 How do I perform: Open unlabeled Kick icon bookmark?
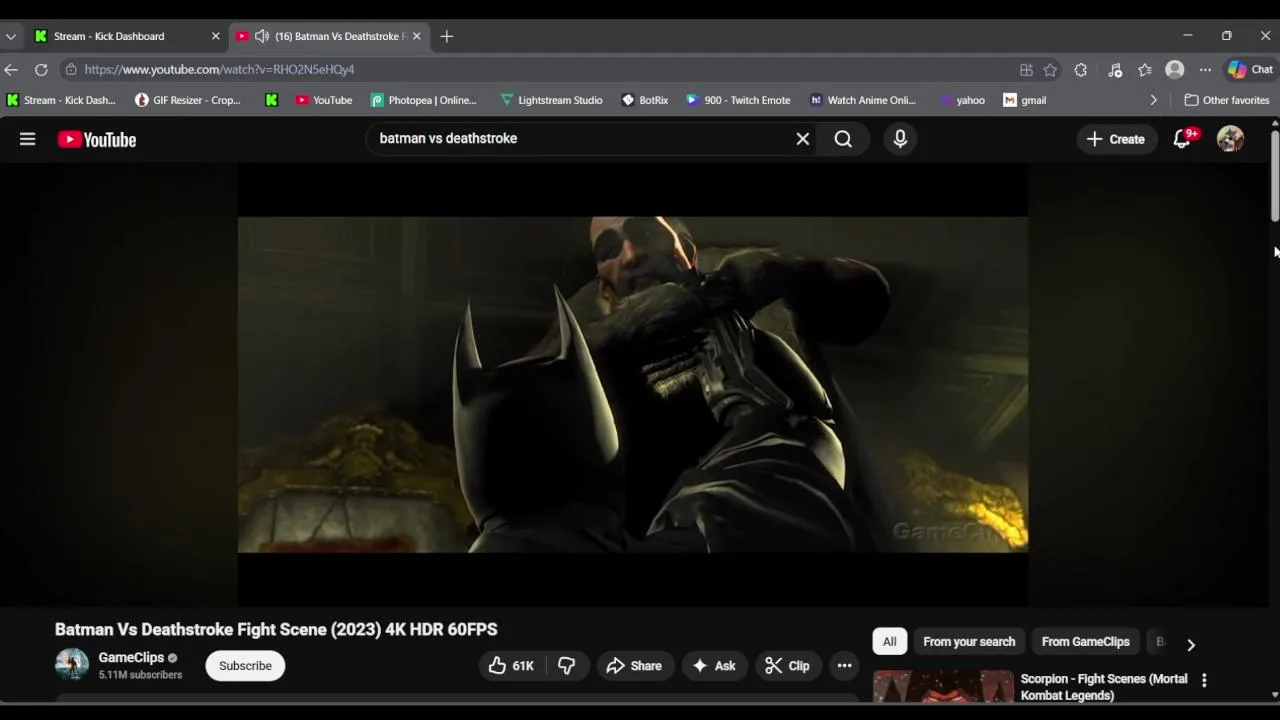click(x=271, y=100)
